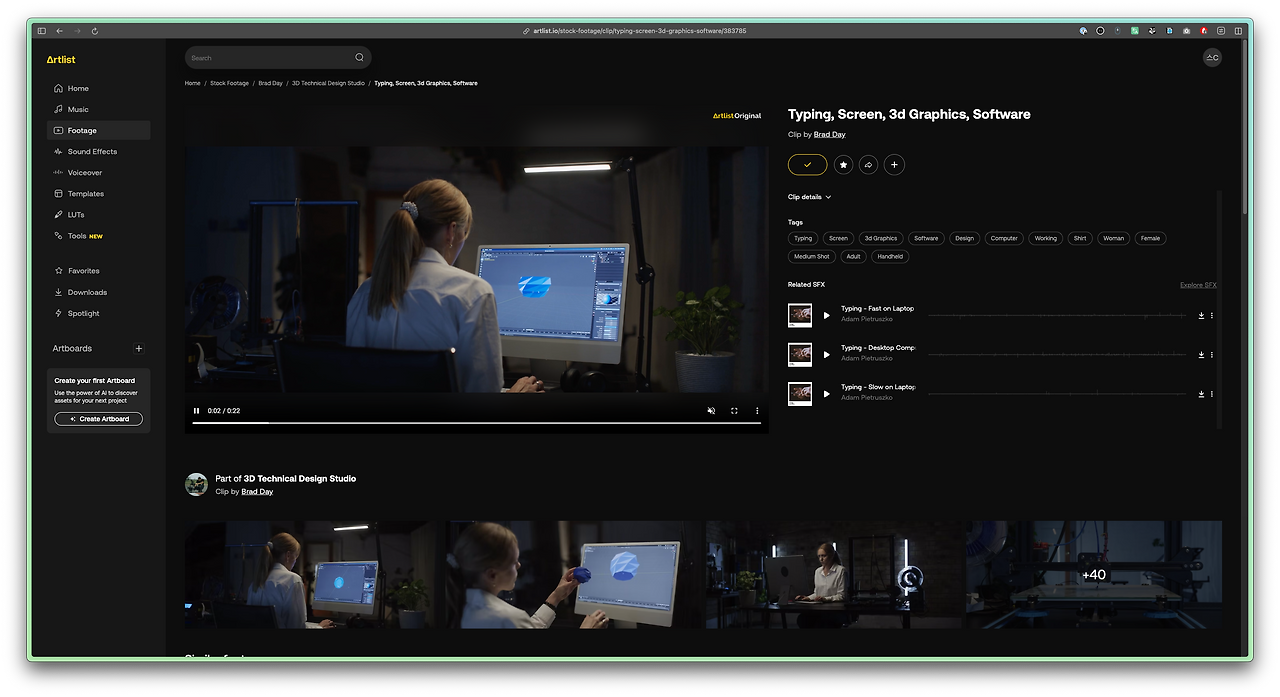Open video player more options menu
Viewport: 1280px width, 697px height.
pos(757,411)
